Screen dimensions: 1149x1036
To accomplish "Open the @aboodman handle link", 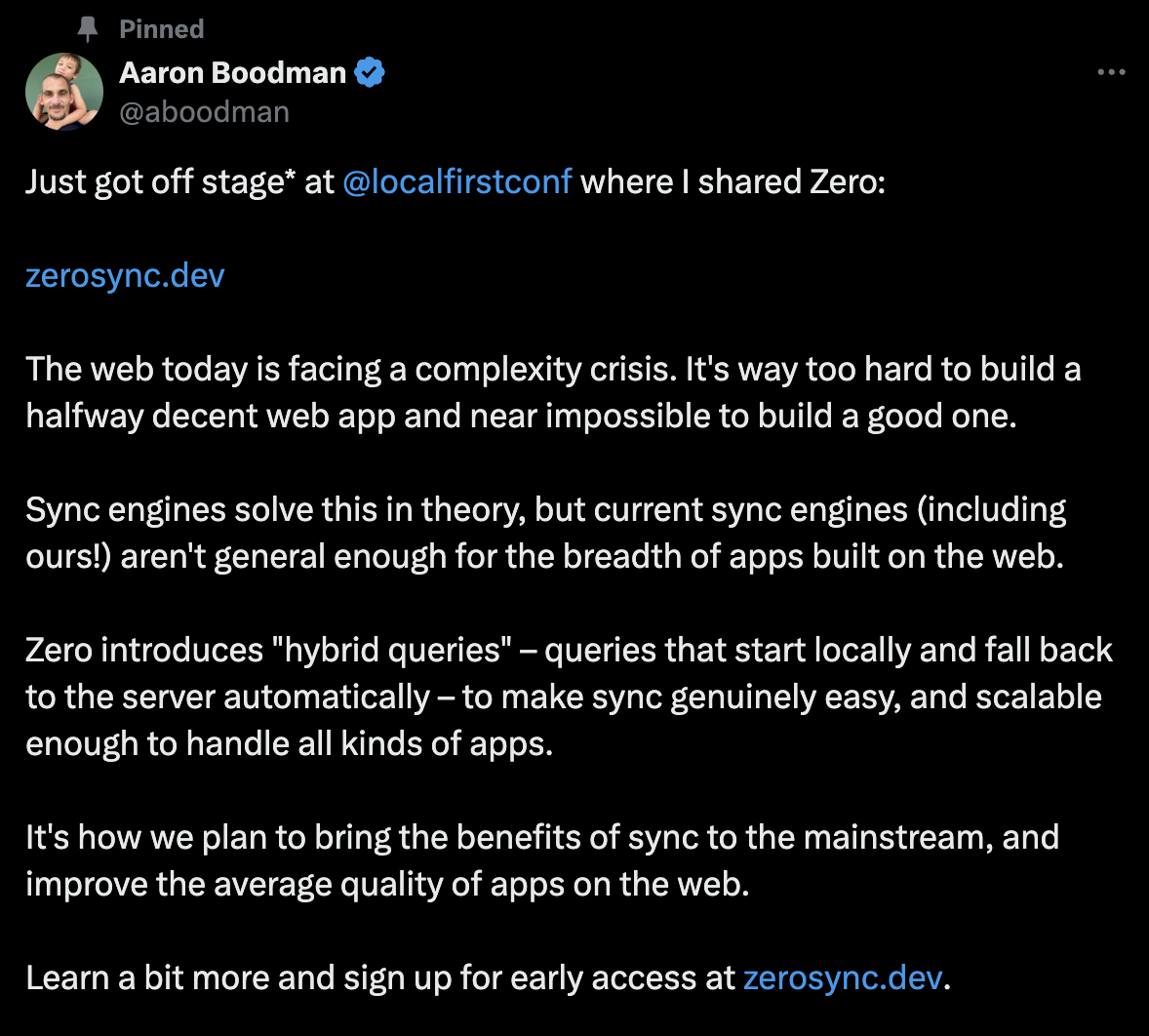I will (205, 112).
